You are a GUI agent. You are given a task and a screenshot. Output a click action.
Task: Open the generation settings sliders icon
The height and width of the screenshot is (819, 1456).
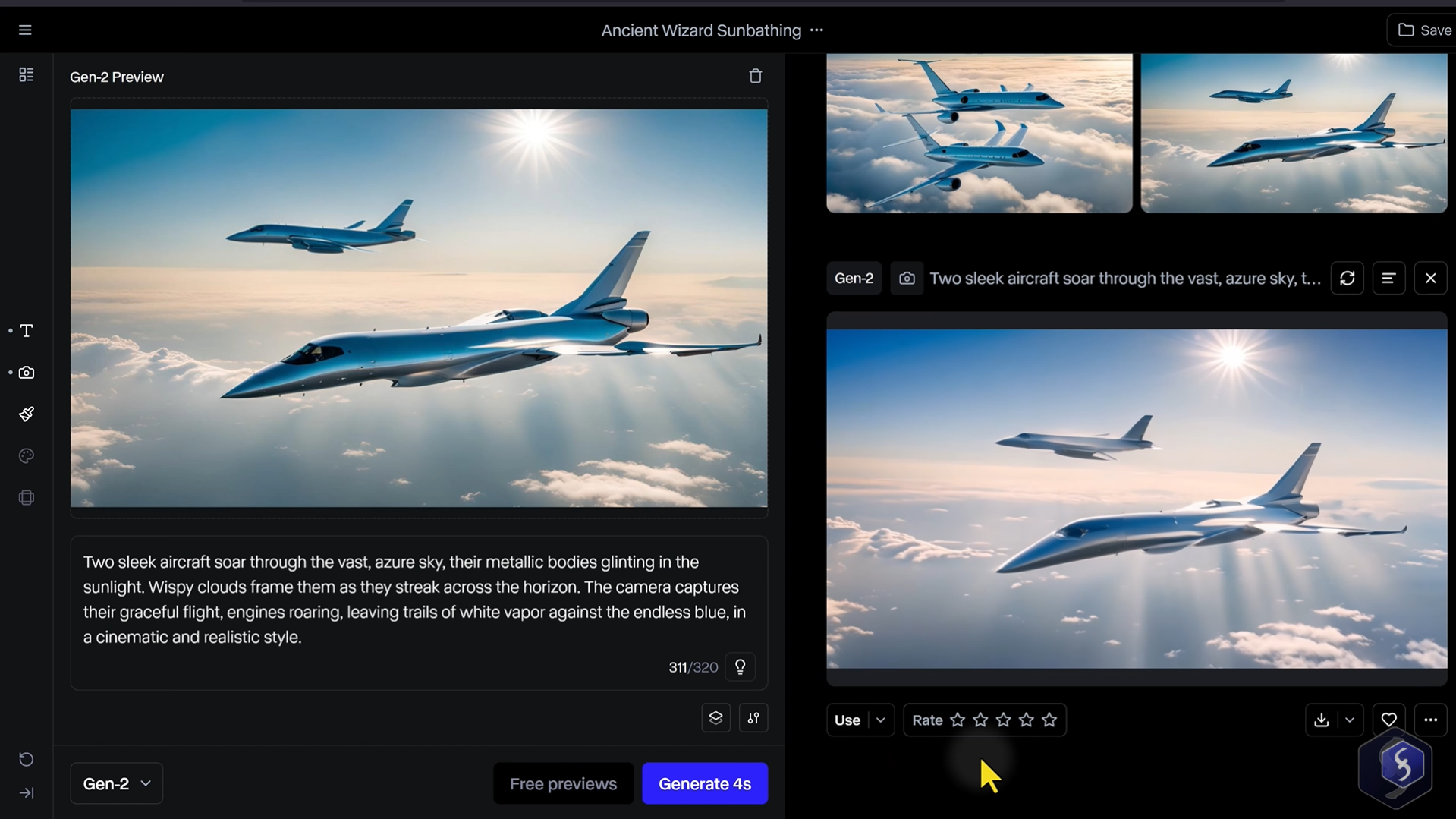pos(753,717)
